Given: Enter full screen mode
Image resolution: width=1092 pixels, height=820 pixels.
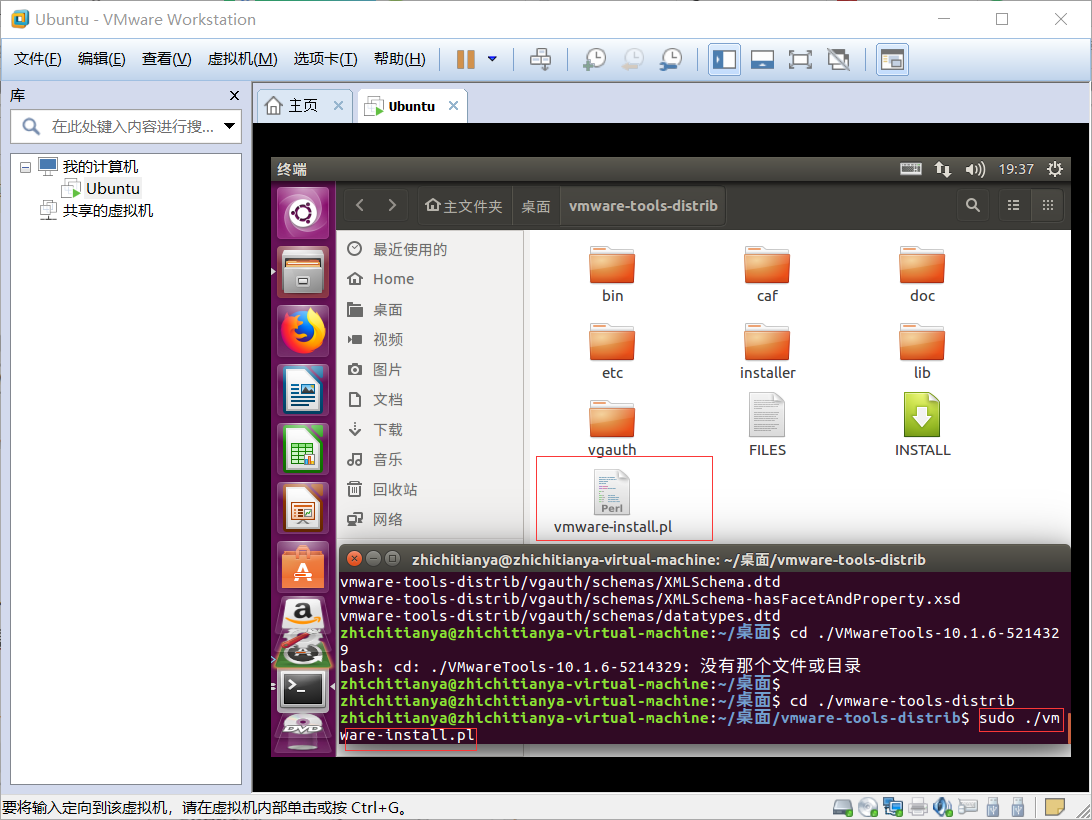Looking at the screenshot, I should coord(800,59).
